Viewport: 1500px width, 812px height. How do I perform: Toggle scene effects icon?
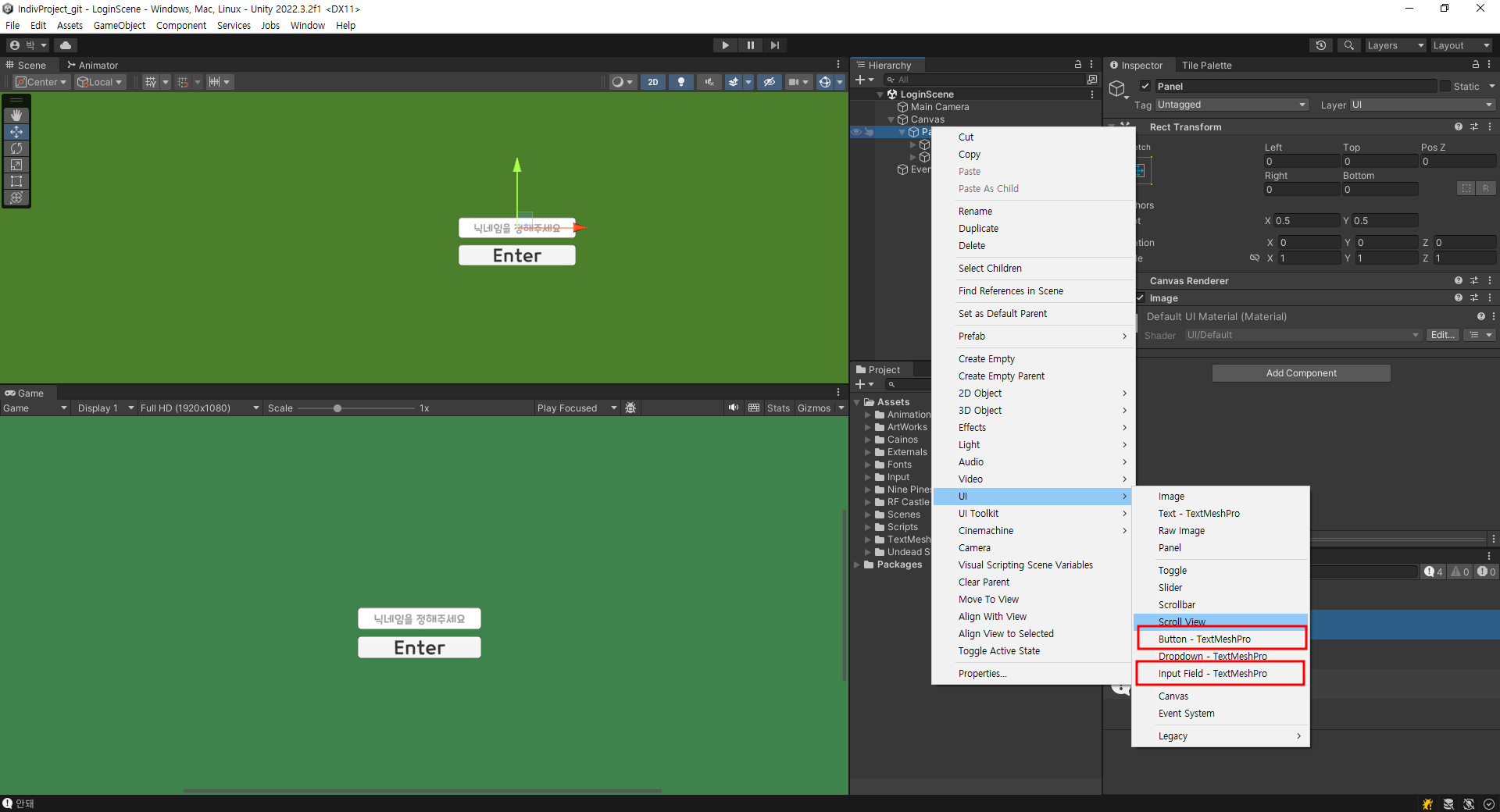tap(734, 82)
